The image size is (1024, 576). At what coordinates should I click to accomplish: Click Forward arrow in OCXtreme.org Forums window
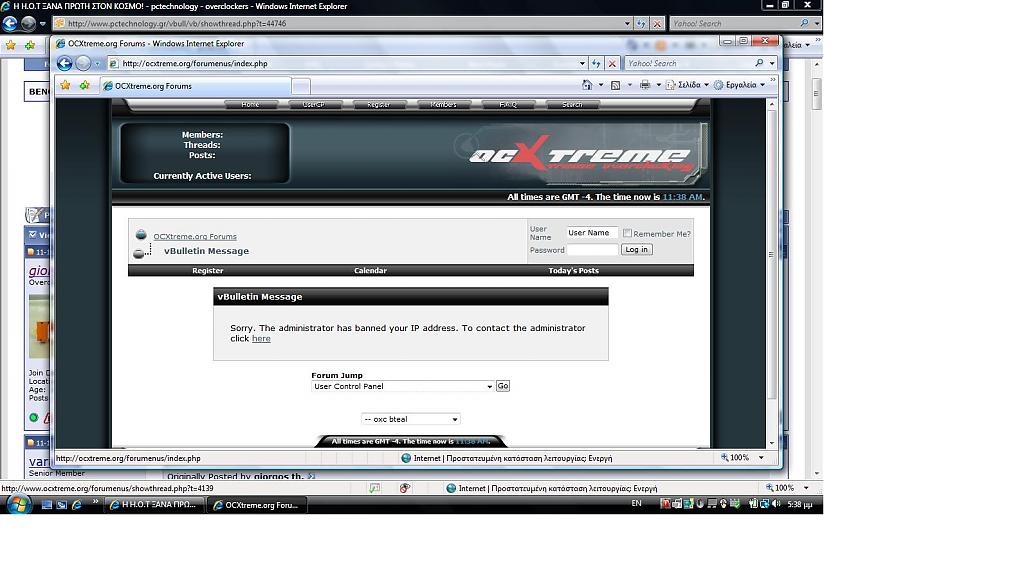point(83,63)
